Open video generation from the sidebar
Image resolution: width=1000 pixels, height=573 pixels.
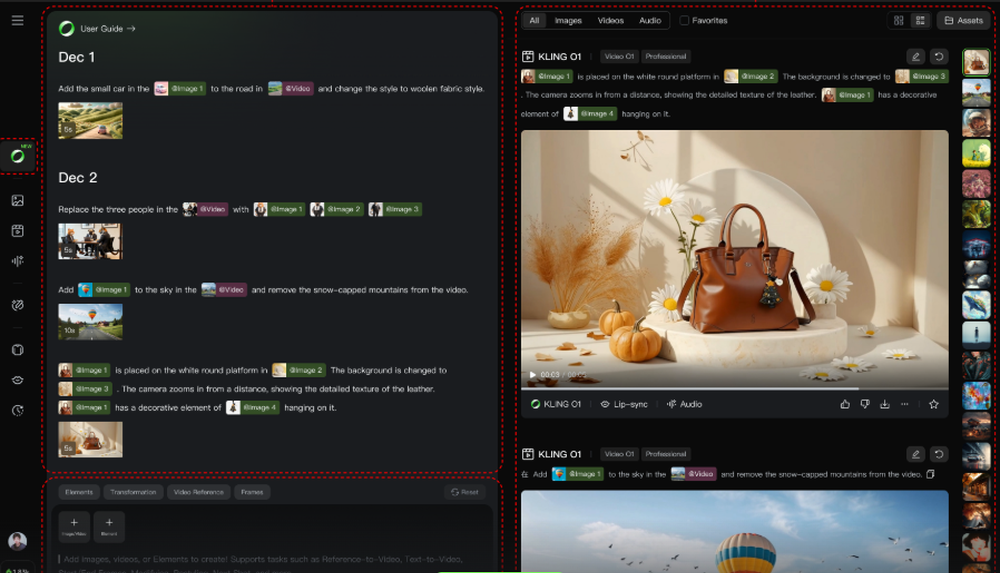click(18, 230)
